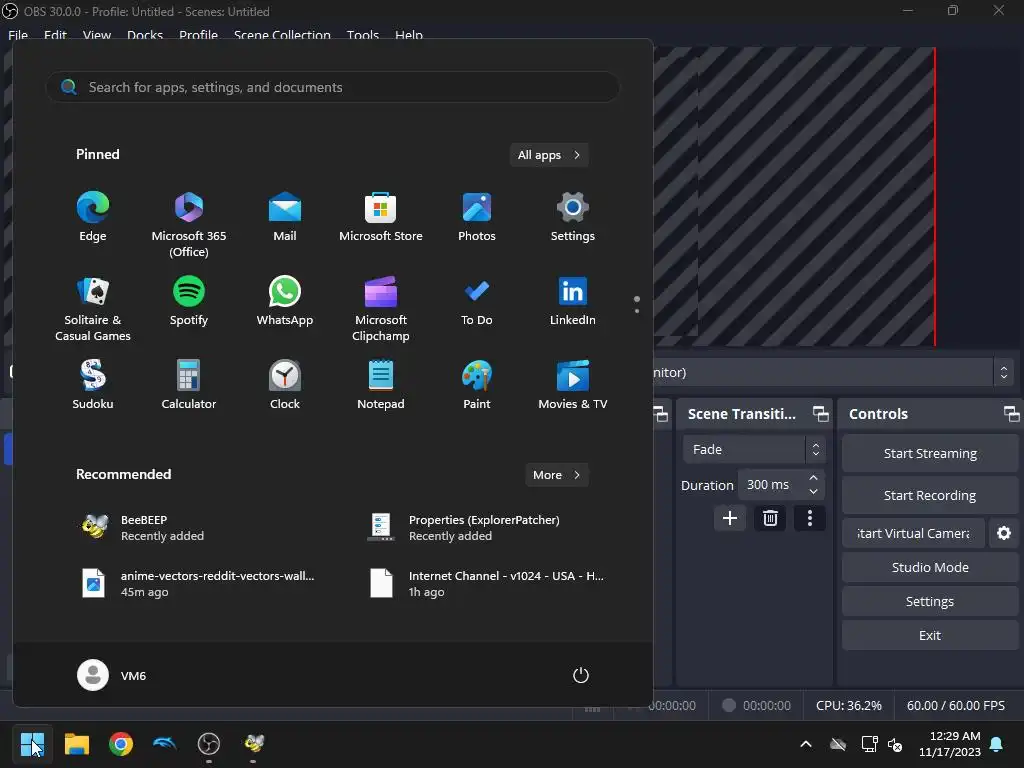
Task: Open the OBS Edit menu
Action: pyautogui.click(x=55, y=35)
